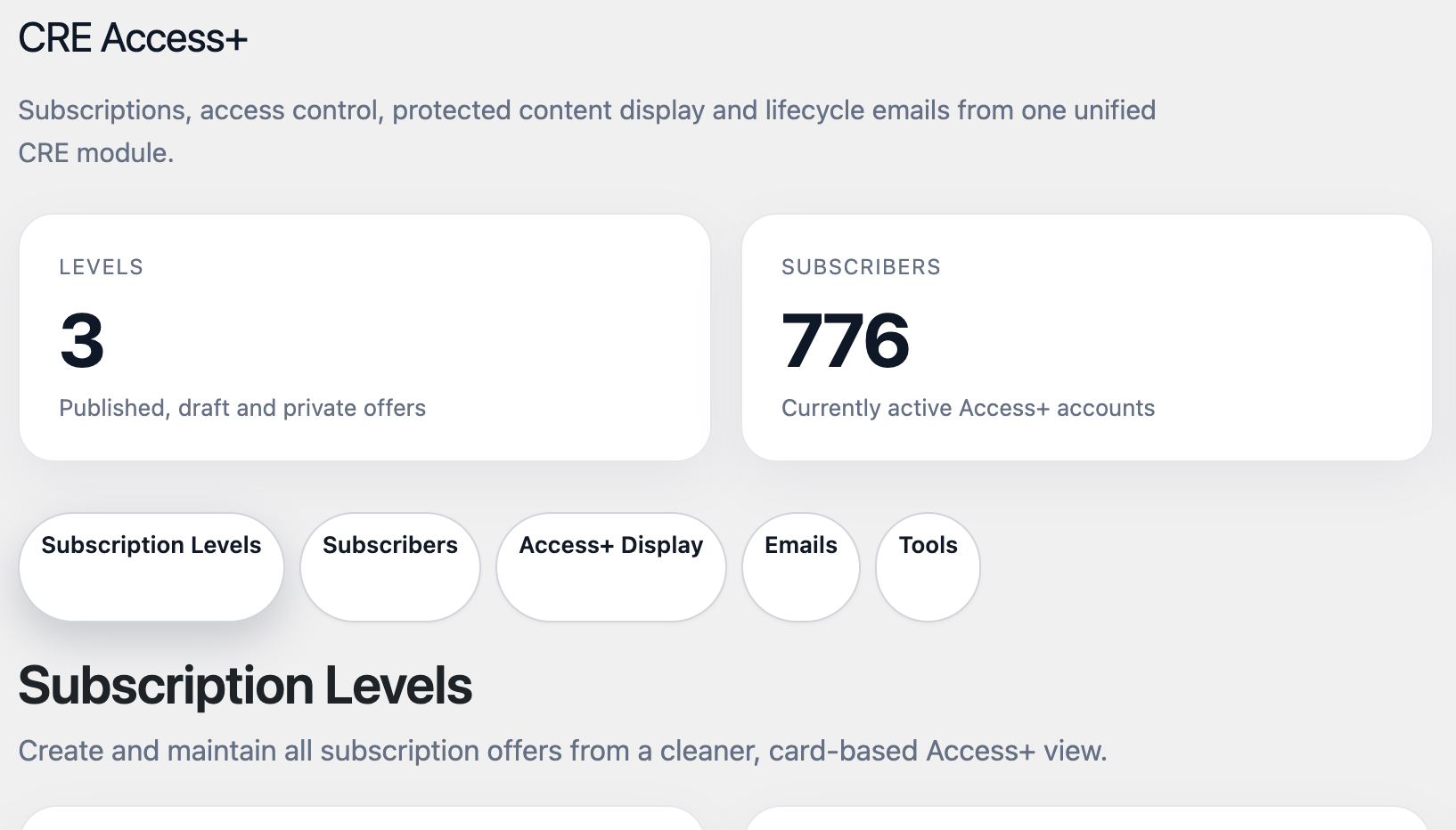Click the intro line starting "Subscriptions, access control"

(x=586, y=110)
